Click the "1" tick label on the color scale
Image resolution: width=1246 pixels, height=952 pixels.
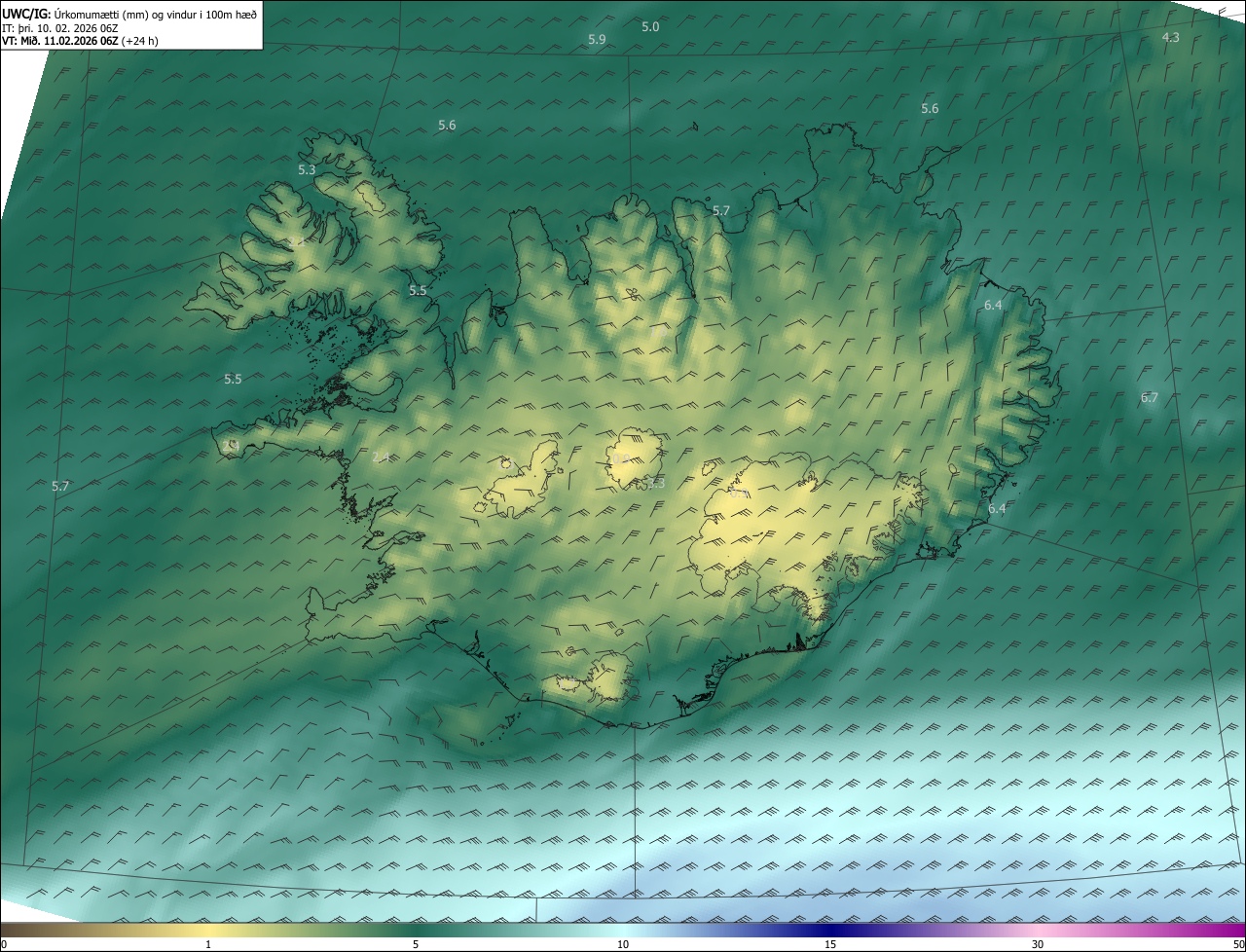208,945
